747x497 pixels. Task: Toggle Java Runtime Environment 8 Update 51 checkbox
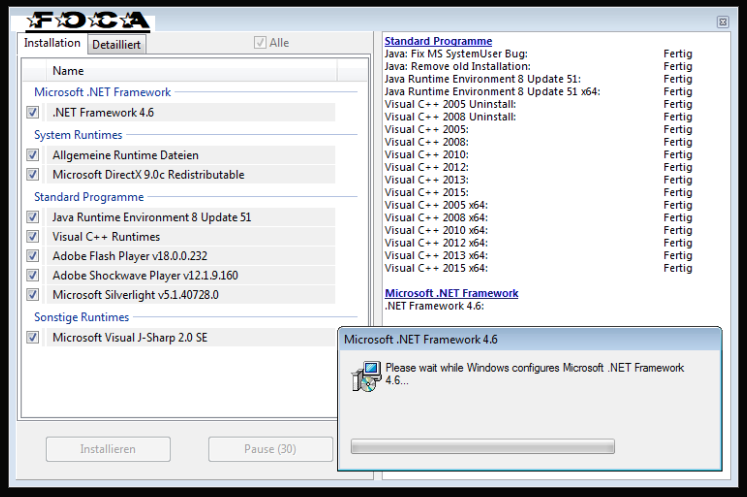click(32, 217)
